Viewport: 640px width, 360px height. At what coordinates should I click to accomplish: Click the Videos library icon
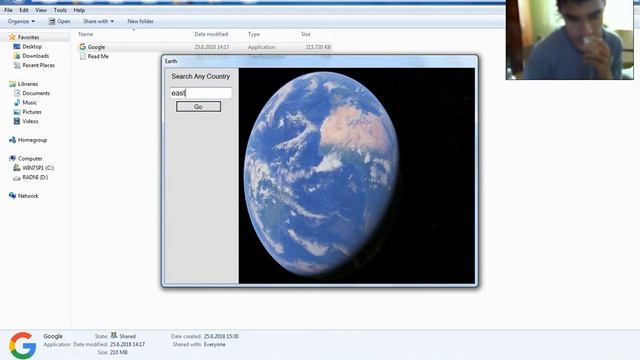click(17, 121)
